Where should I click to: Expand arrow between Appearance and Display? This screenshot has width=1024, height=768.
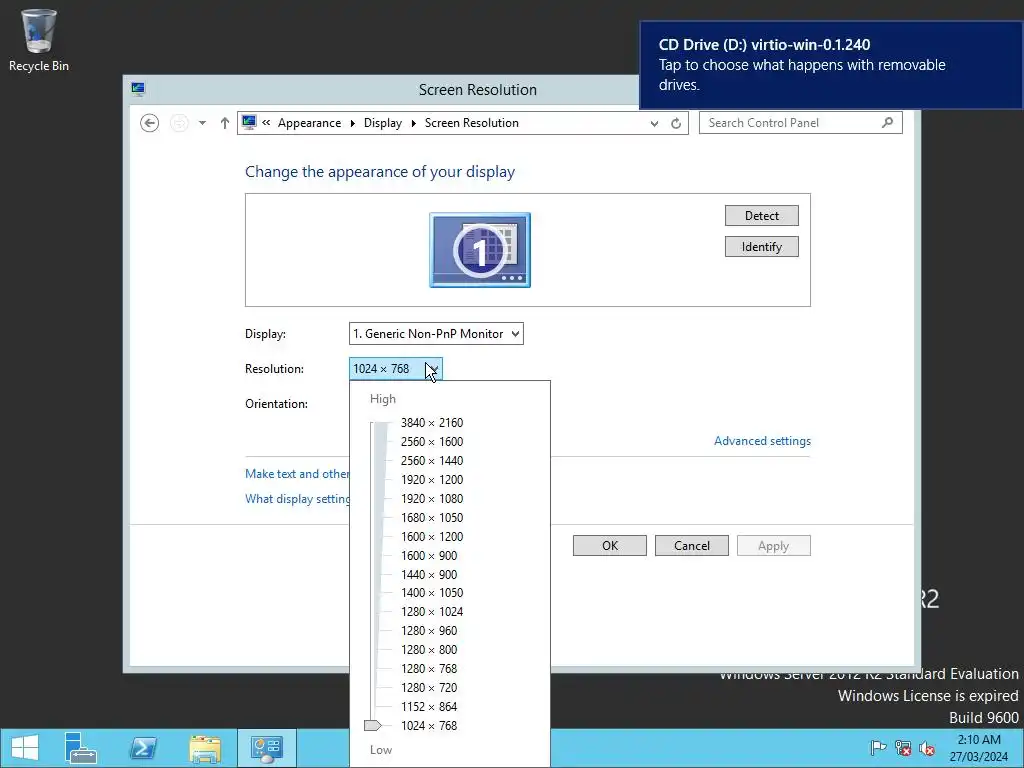tap(353, 123)
